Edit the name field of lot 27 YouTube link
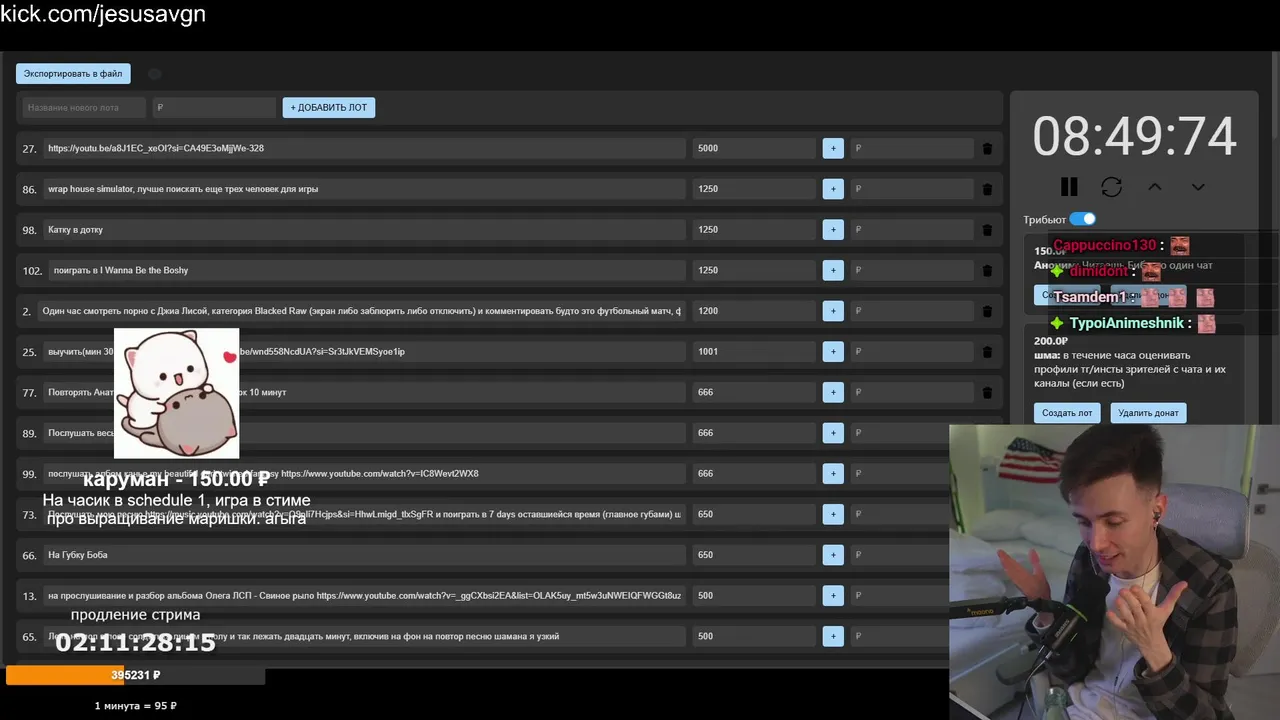This screenshot has height=720, width=1280. click(363, 148)
